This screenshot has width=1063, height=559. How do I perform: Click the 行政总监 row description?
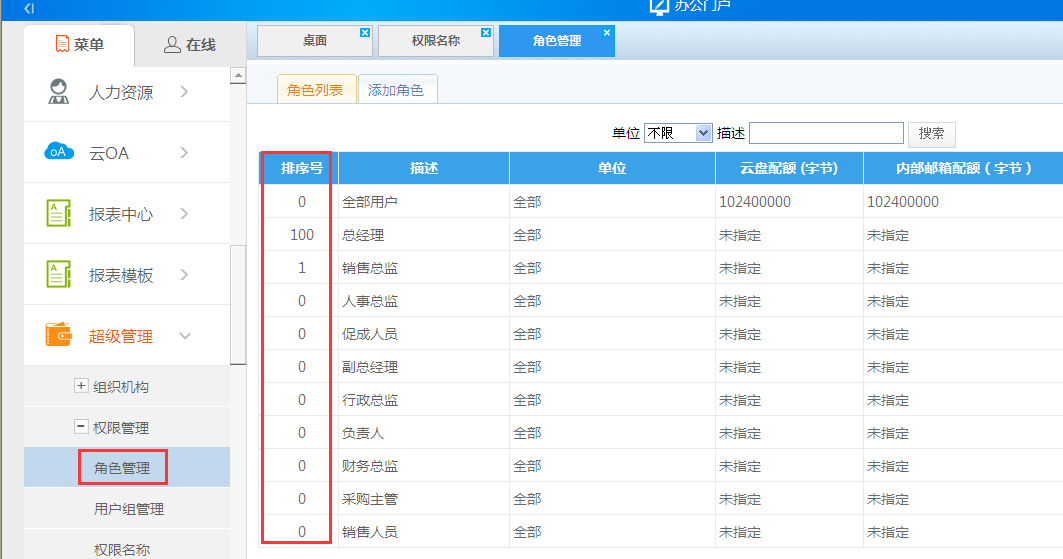coord(369,400)
